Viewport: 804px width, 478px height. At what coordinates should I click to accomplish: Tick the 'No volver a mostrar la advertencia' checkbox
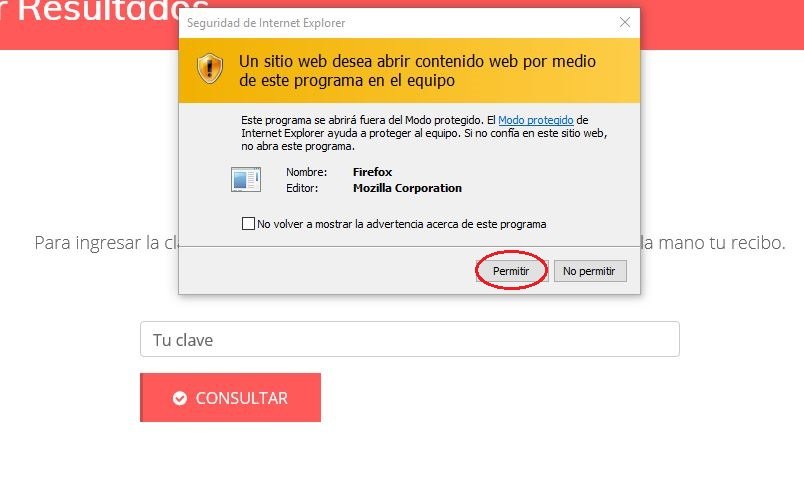(248, 224)
